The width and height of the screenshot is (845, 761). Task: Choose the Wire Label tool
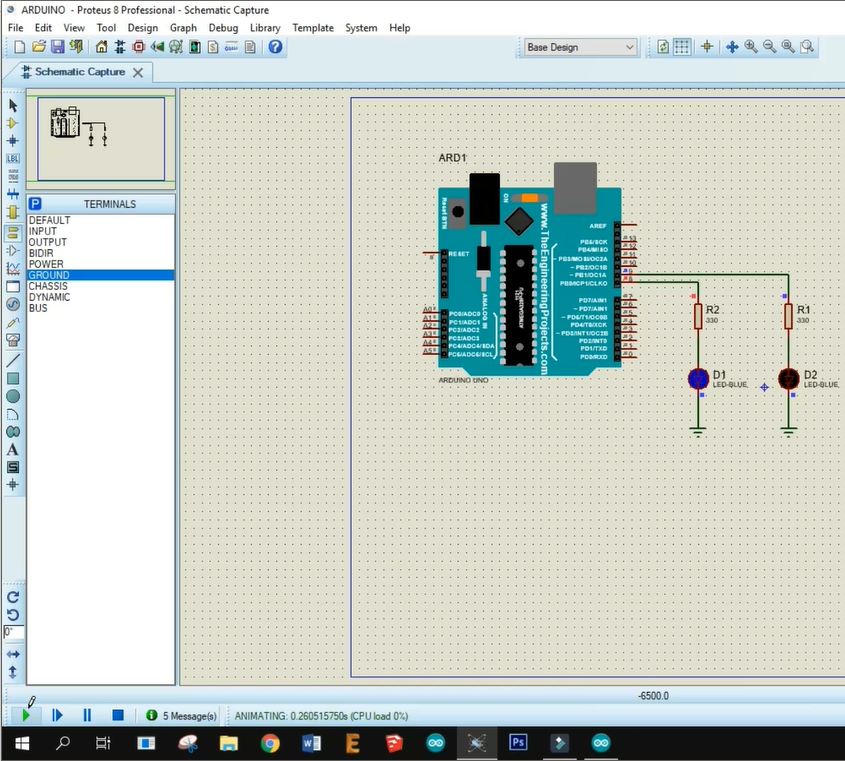click(13, 158)
